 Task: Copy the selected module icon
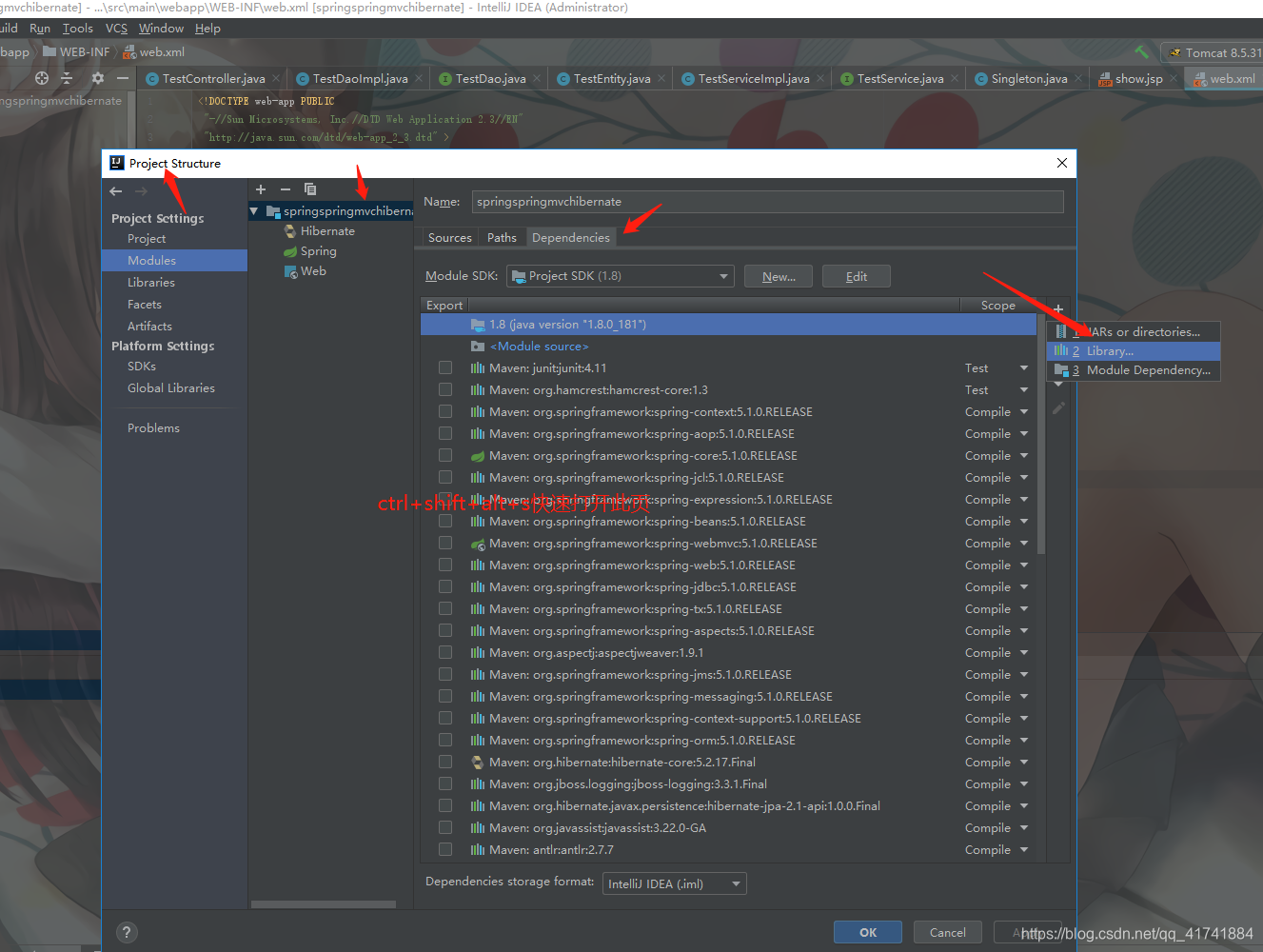(310, 189)
